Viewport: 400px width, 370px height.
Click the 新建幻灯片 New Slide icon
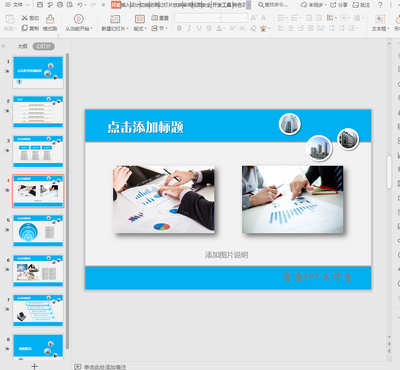115,19
